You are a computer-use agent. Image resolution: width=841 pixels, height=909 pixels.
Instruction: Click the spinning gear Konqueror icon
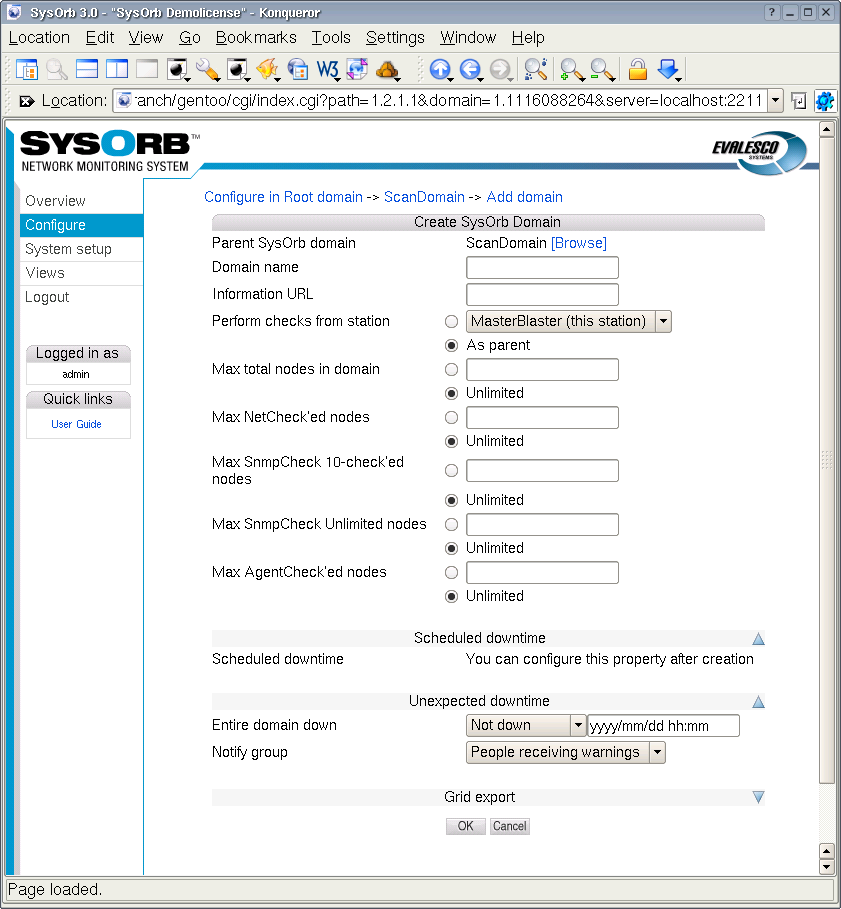pos(825,101)
